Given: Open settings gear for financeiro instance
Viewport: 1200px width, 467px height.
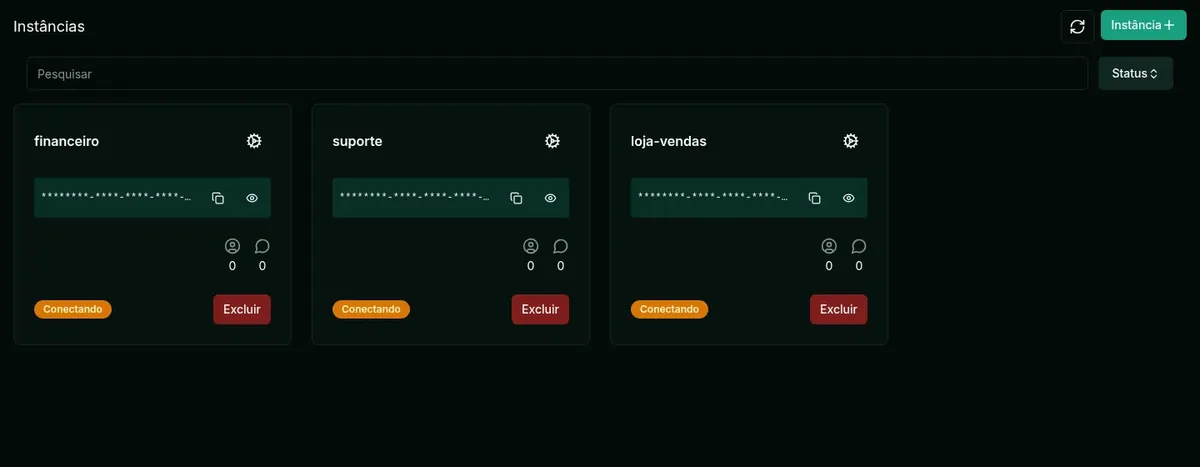Looking at the screenshot, I should (x=254, y=141).
